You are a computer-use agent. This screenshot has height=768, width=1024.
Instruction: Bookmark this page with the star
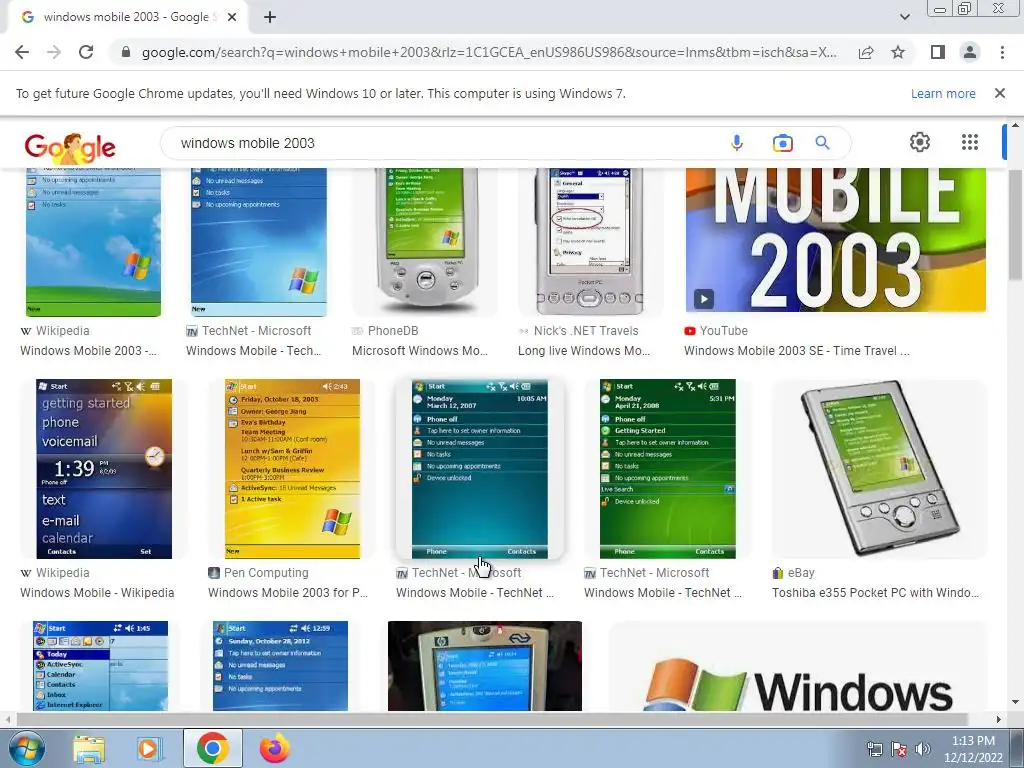[x=898, y=52]
